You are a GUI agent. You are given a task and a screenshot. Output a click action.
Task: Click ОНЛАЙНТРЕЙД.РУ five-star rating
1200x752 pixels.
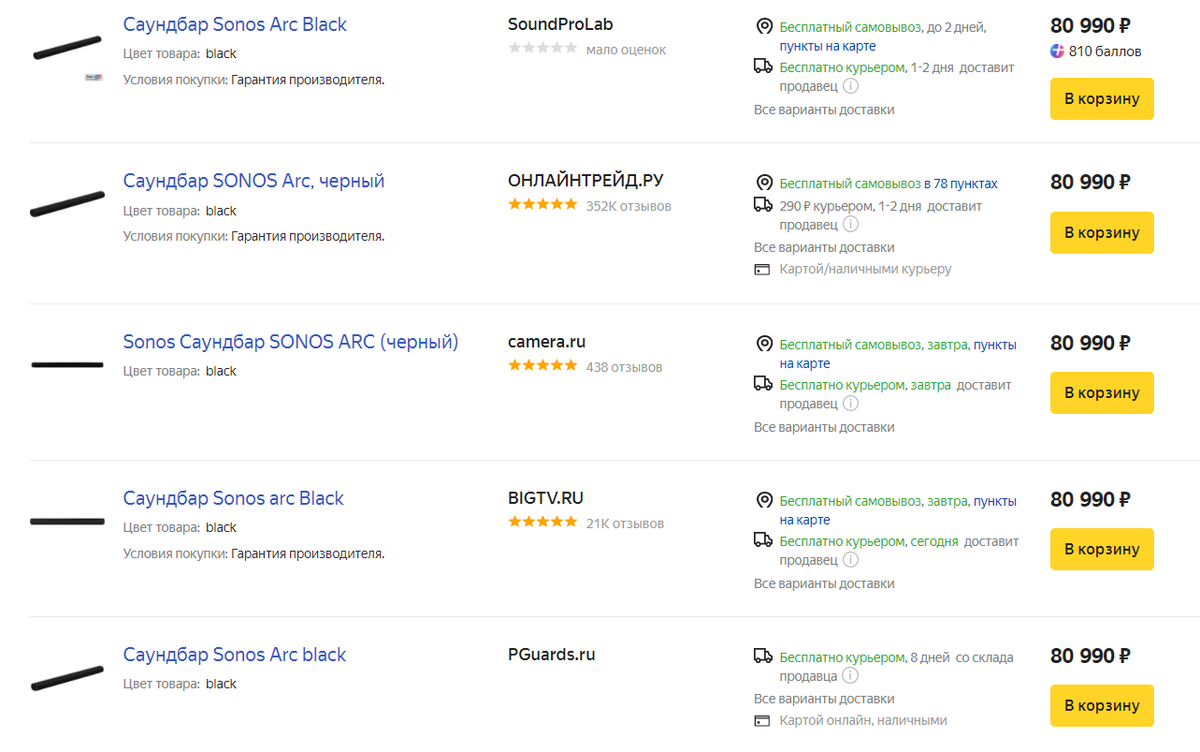click(x=542, y=205)
